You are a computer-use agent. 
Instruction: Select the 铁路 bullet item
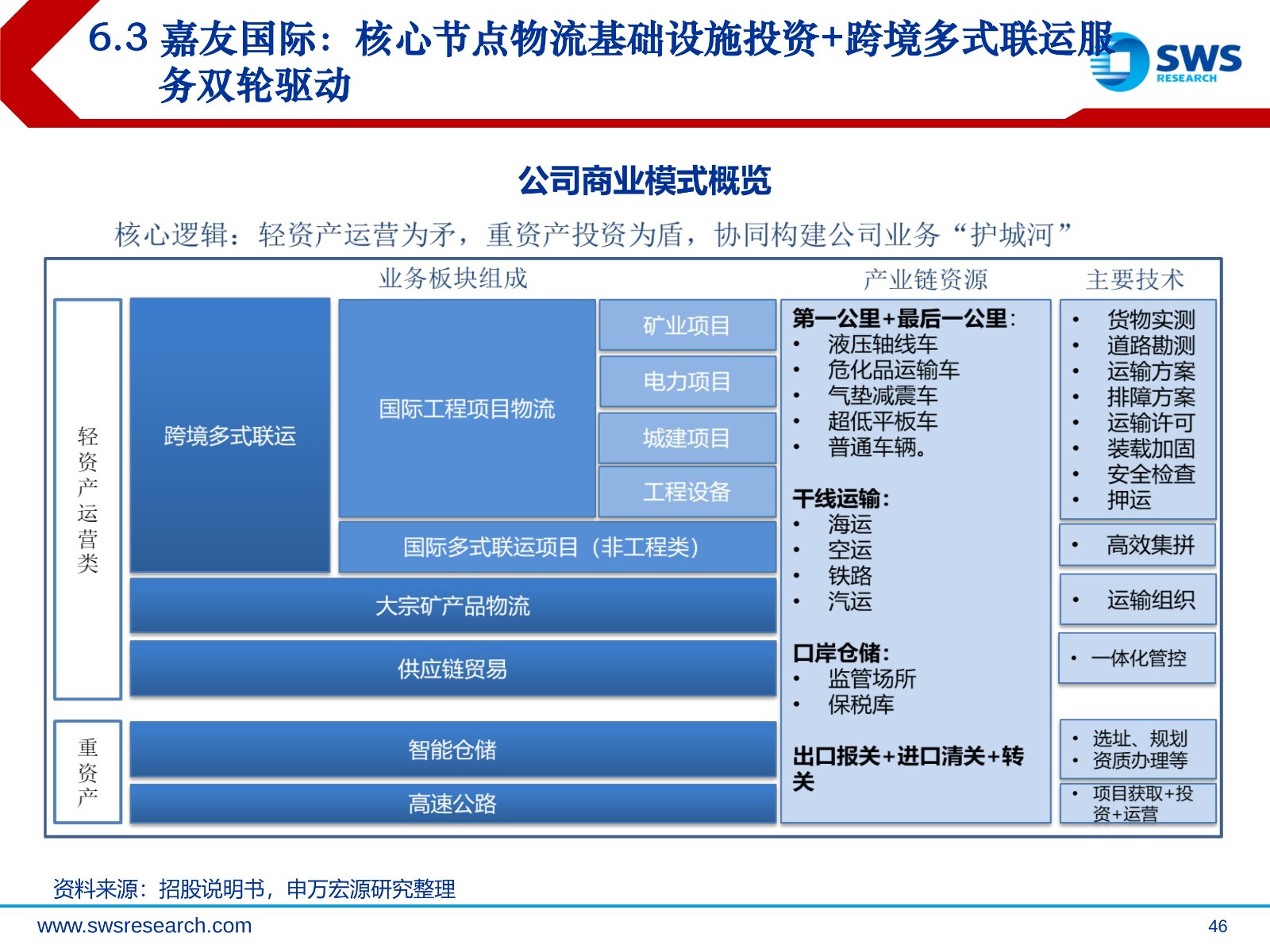point(850,576)
